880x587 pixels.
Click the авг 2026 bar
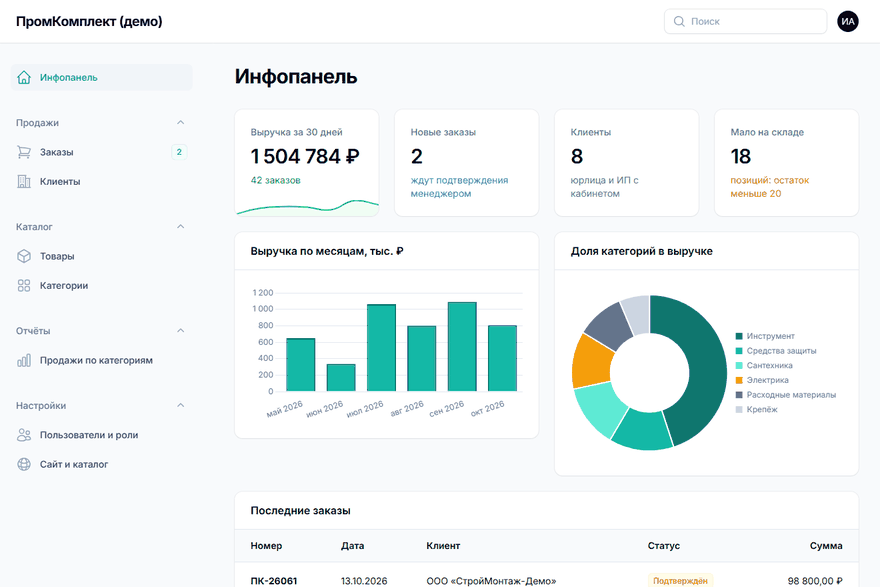point(421,359)
